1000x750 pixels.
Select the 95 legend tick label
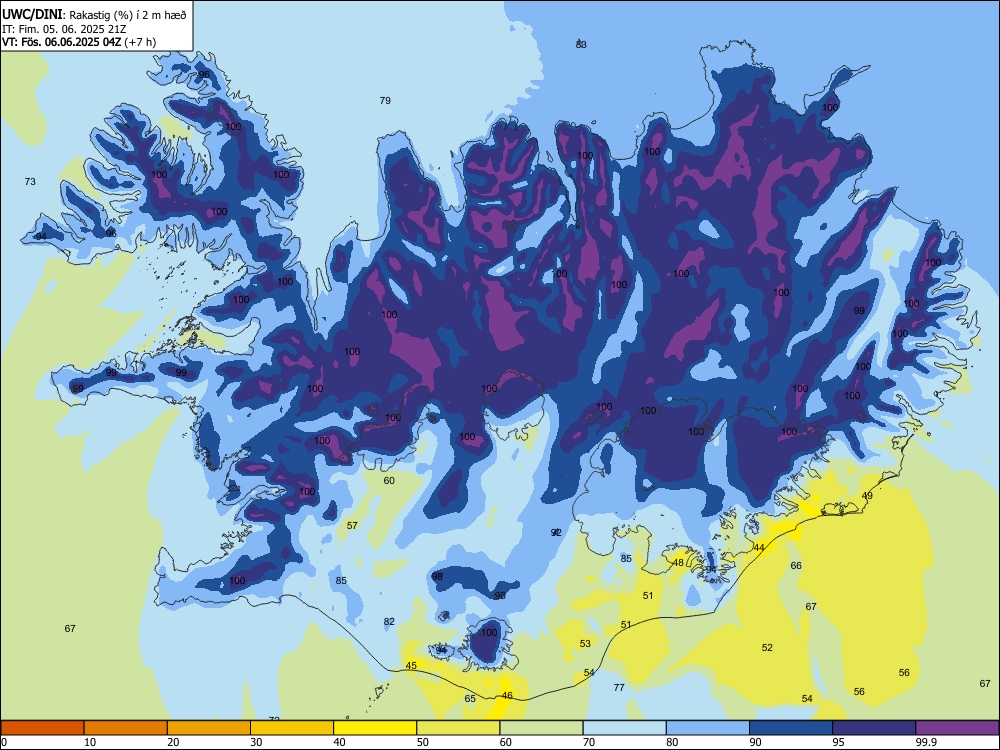point(838,742)
